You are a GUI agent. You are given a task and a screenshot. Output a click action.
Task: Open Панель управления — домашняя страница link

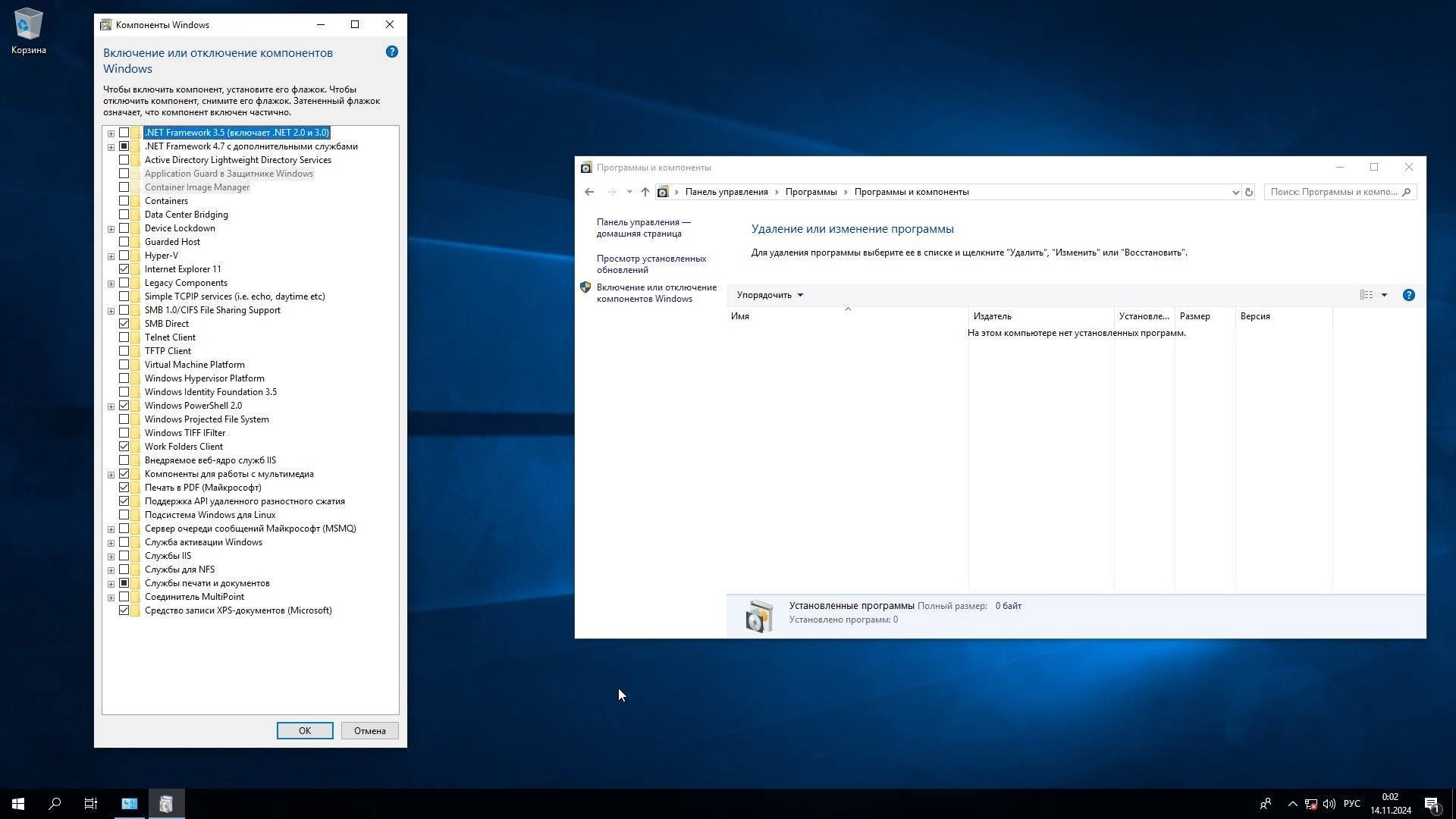[644, 227]
